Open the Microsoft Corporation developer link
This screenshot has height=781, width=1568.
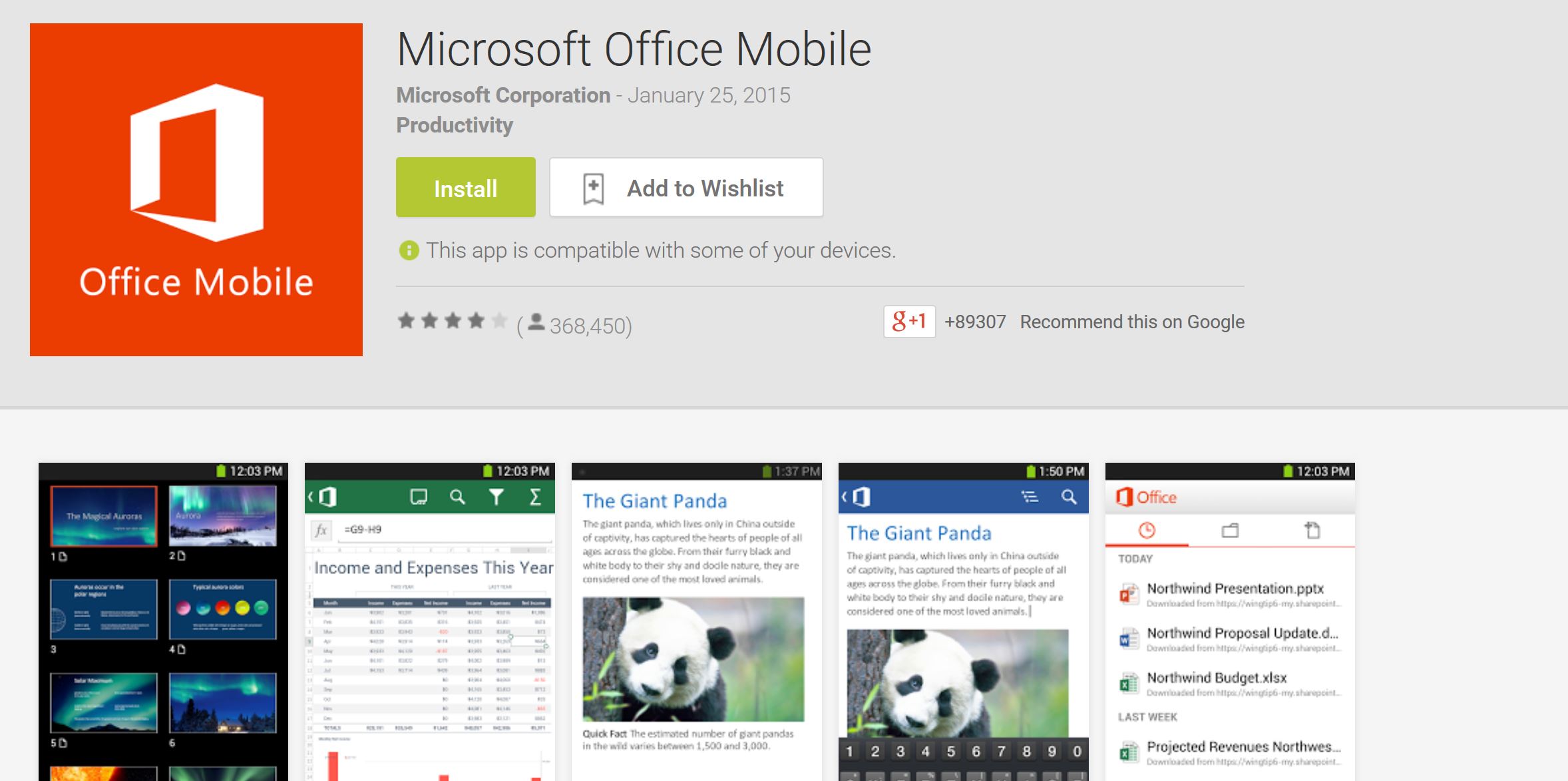503,95
